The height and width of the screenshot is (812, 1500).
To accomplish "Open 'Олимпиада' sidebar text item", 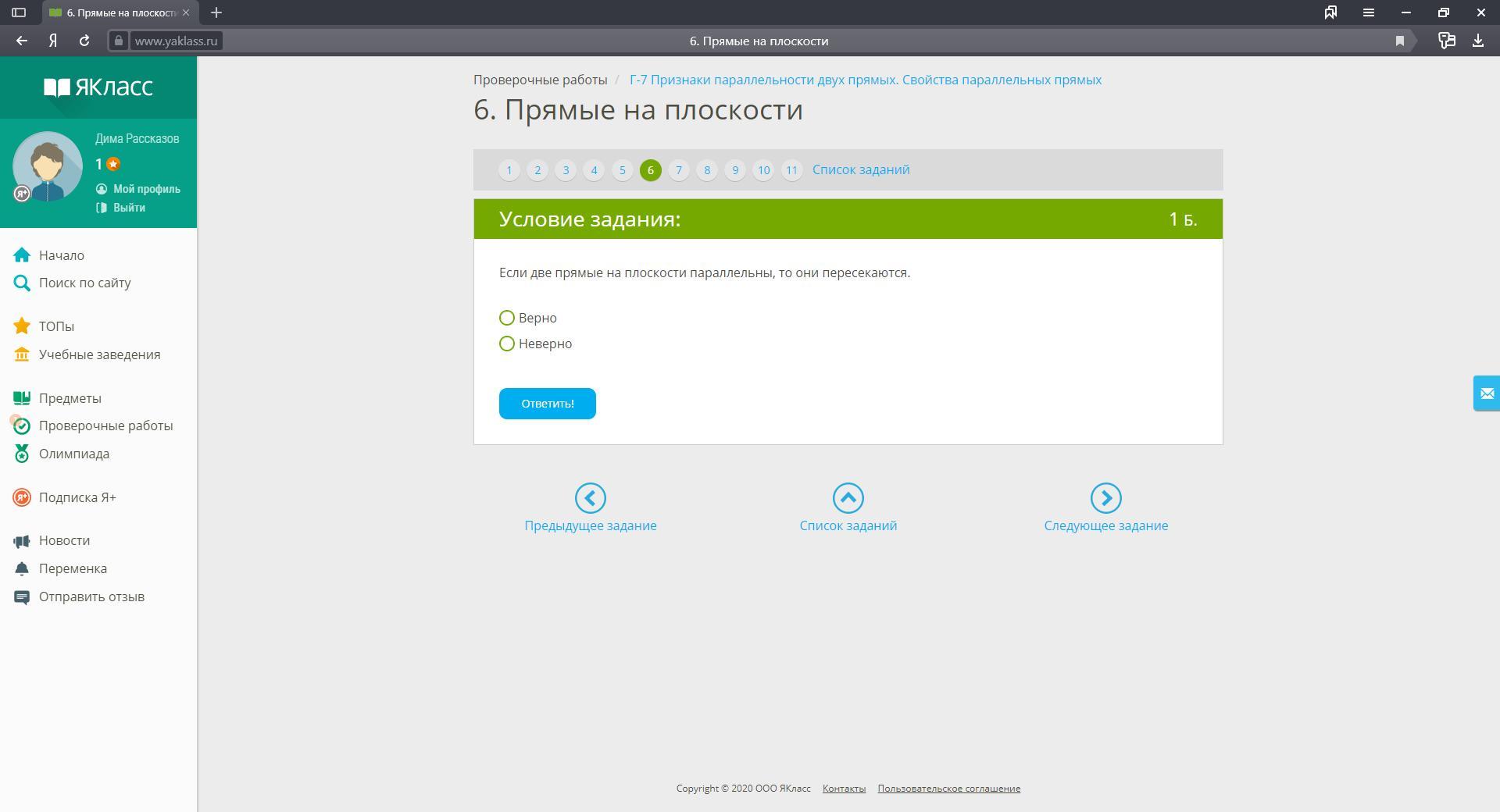I will point(74,454).
